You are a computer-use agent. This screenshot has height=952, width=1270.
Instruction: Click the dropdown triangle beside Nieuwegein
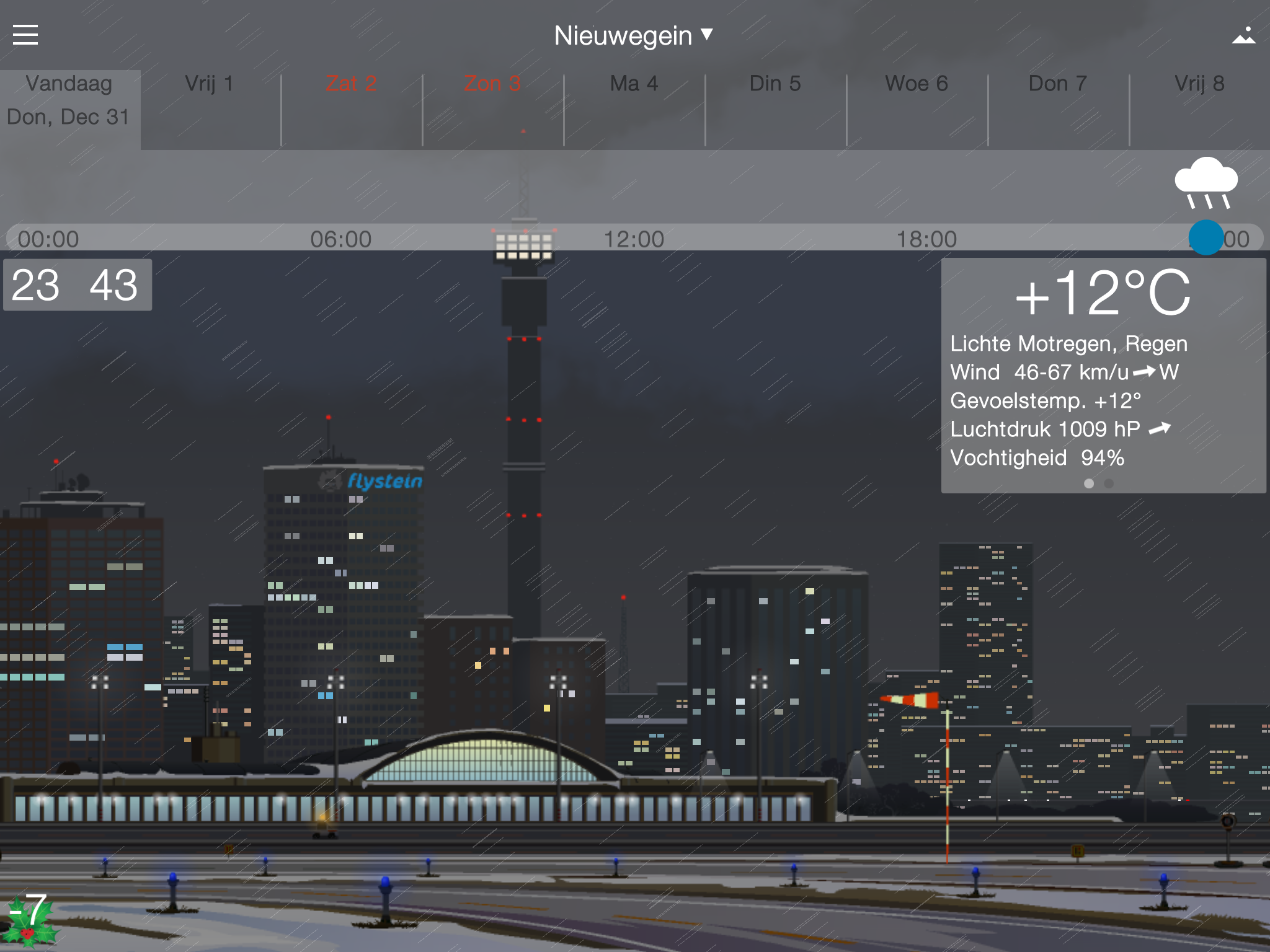(707, 34)
